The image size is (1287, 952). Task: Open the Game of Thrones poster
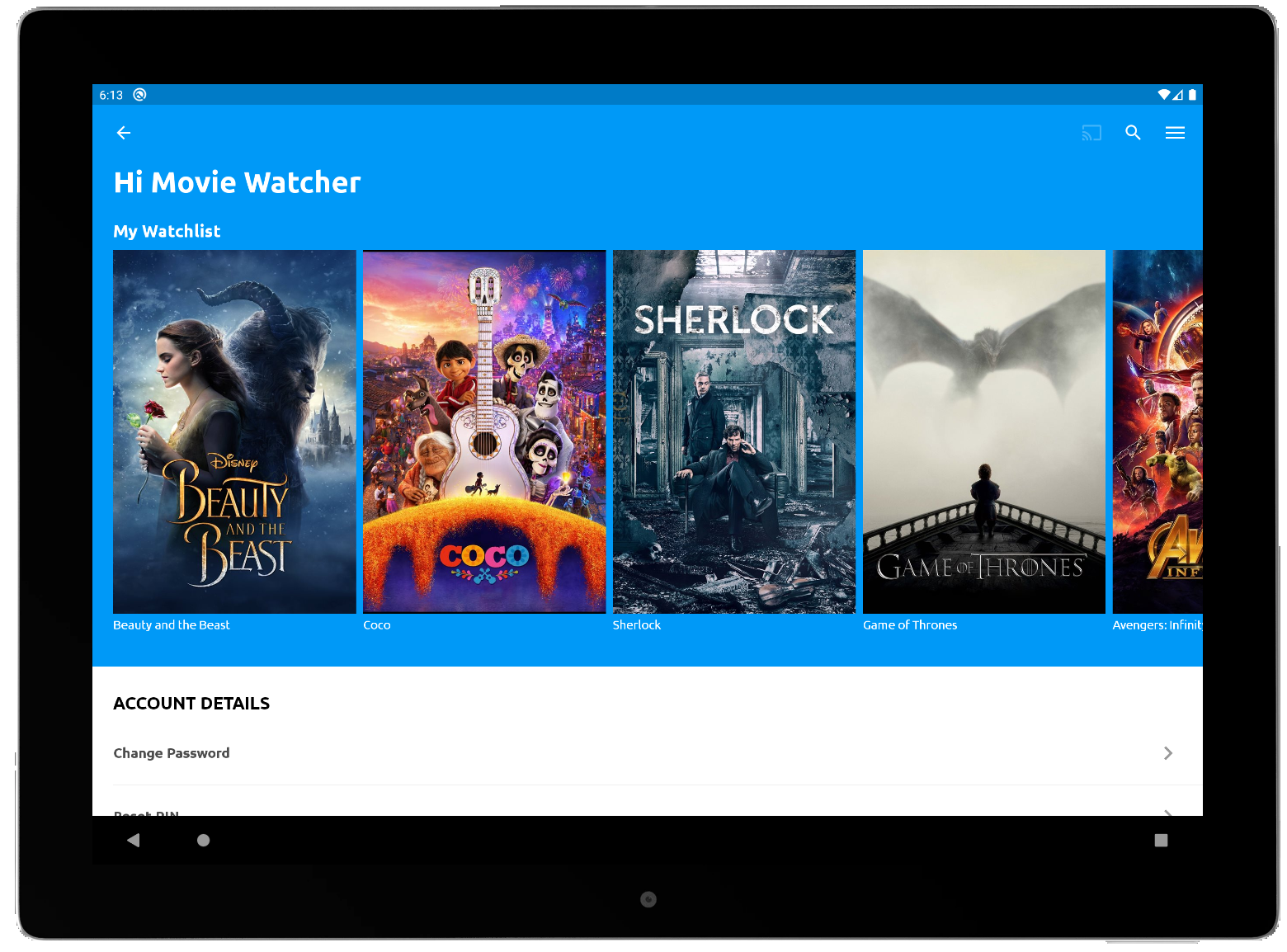[x=984, y=431]
